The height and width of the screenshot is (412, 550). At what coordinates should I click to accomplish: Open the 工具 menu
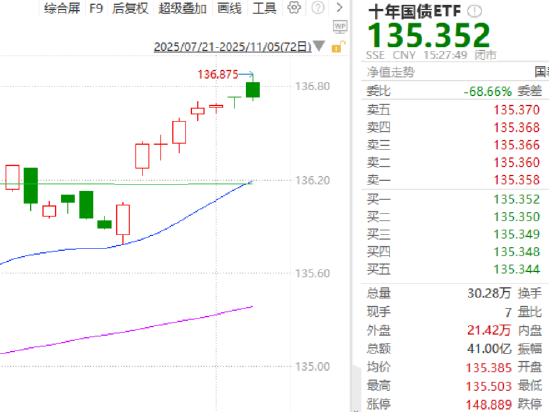click(264, 8)
